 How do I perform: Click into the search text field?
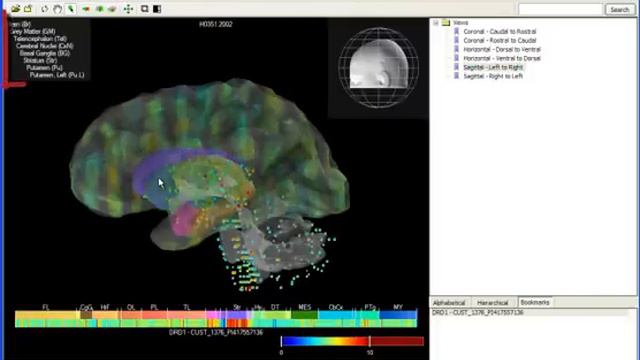tap(560, 9)
